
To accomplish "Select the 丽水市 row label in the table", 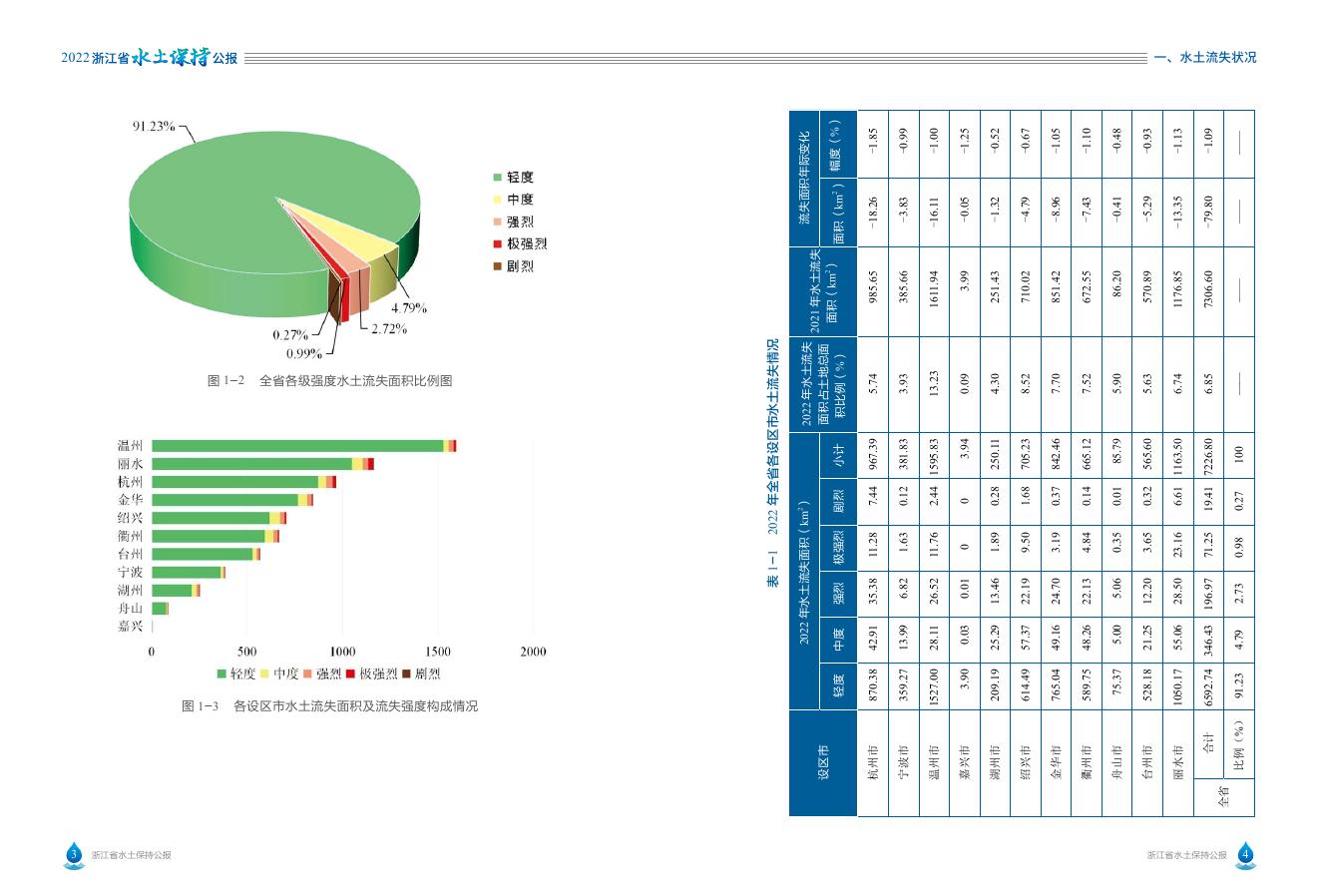I will 1177,763.
